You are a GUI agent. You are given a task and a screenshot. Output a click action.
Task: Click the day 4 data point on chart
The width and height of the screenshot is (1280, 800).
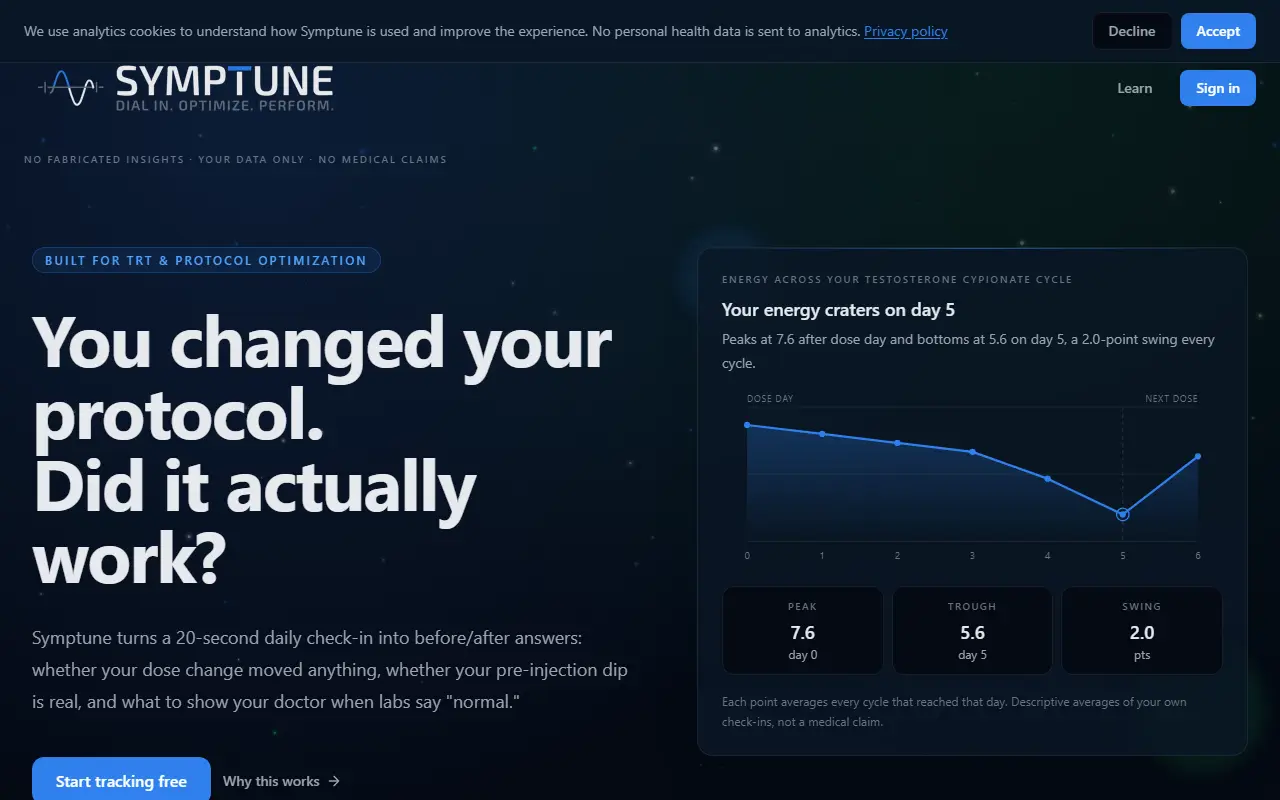pyautogui.click(x=1047, y=479)
